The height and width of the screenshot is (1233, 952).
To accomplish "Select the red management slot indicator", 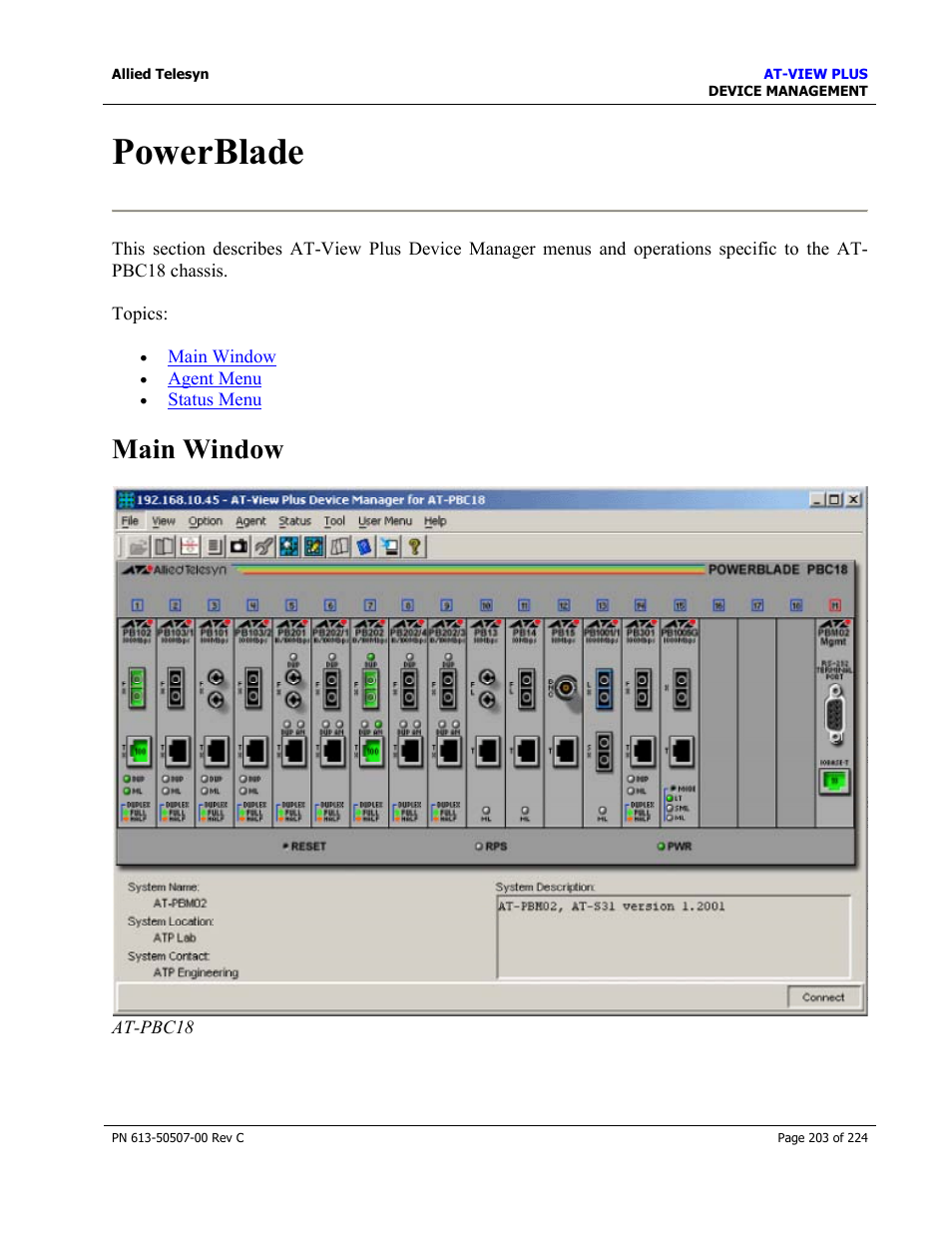I will click(835, 605).
